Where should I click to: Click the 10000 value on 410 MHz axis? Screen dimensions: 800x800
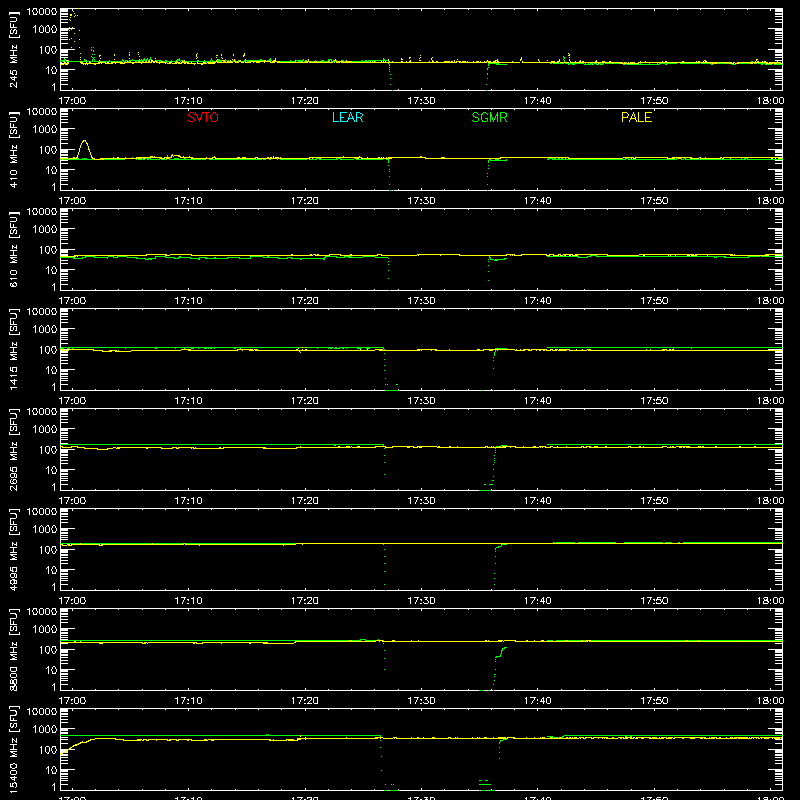tap(42, 112)
